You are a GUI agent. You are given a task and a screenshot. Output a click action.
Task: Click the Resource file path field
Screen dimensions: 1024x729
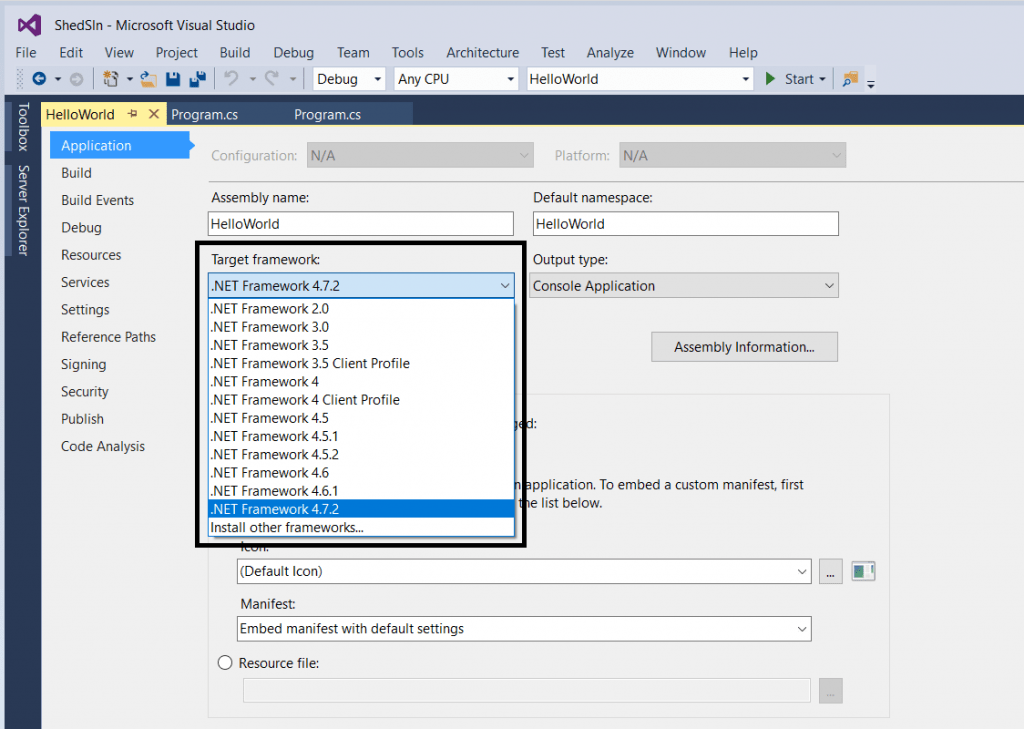[527, 691]
